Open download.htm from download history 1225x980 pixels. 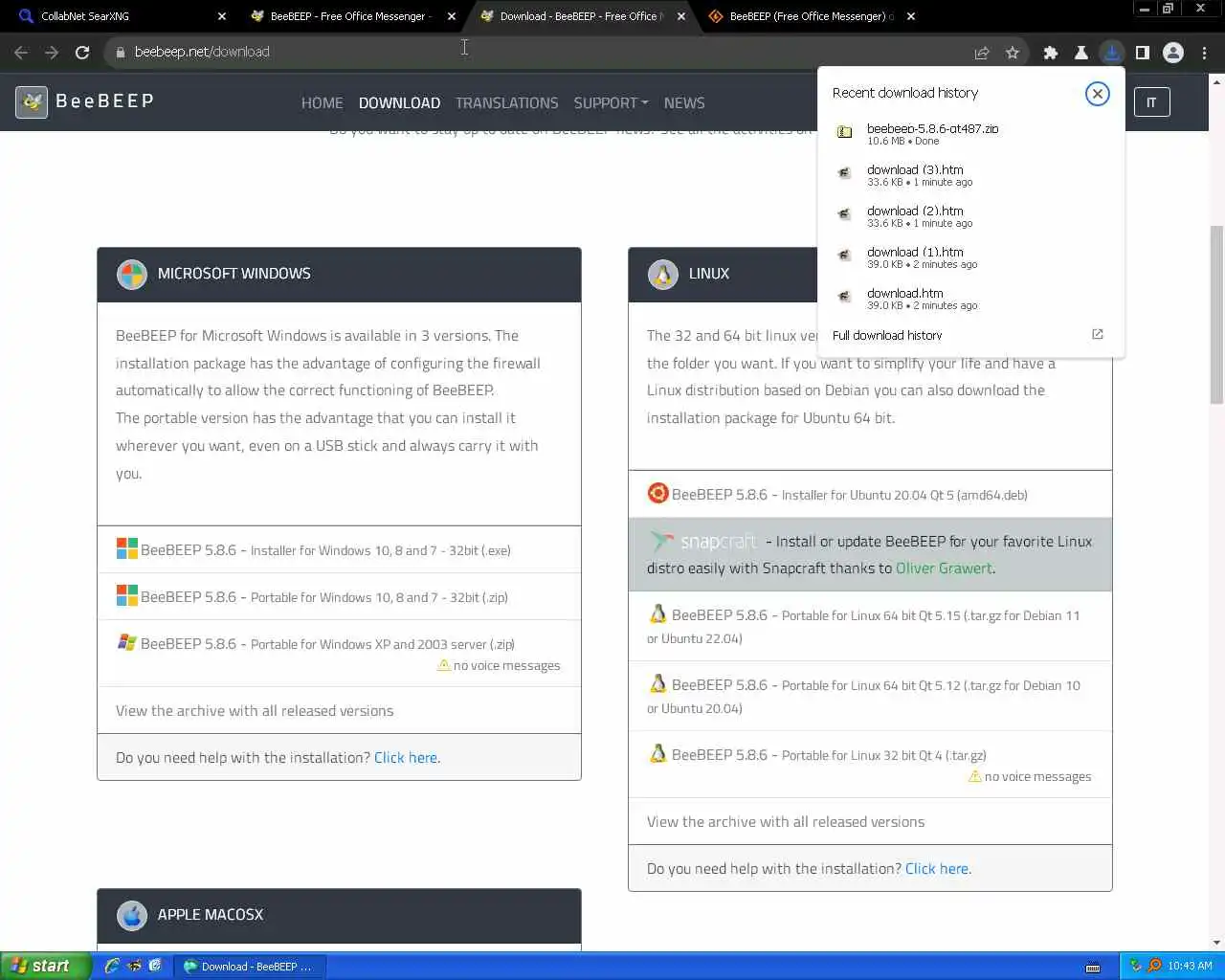pyautogui.click(x=905, y=293)
